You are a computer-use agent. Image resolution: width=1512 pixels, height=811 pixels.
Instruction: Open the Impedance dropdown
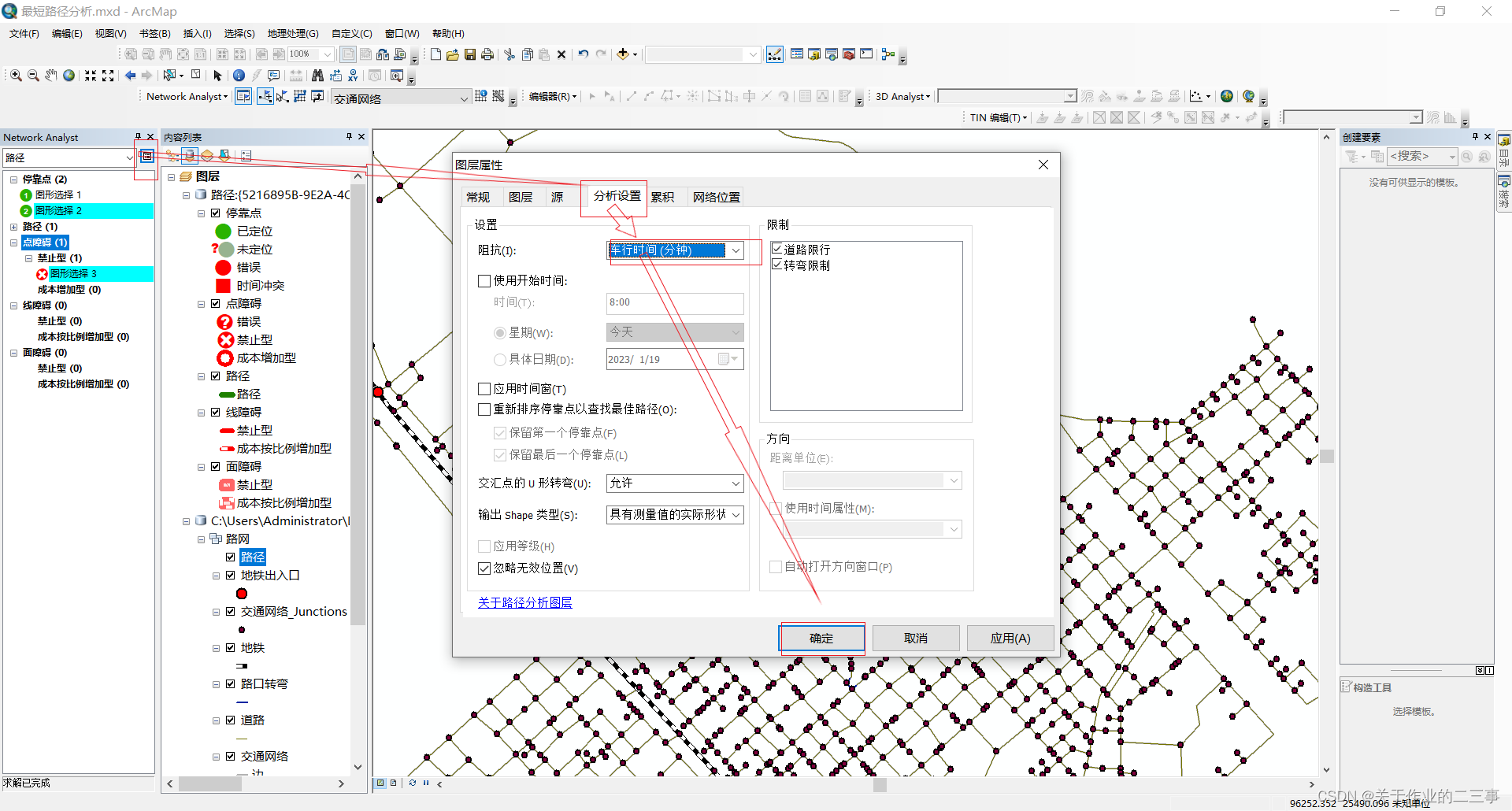[x=736, y=250]
